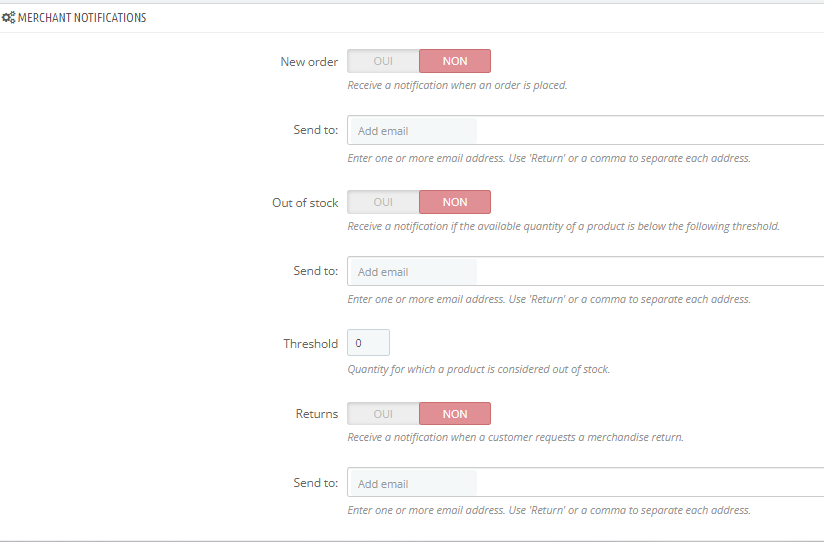Focus the Returns Add email field
824x542 pixels.
point(412,484)
